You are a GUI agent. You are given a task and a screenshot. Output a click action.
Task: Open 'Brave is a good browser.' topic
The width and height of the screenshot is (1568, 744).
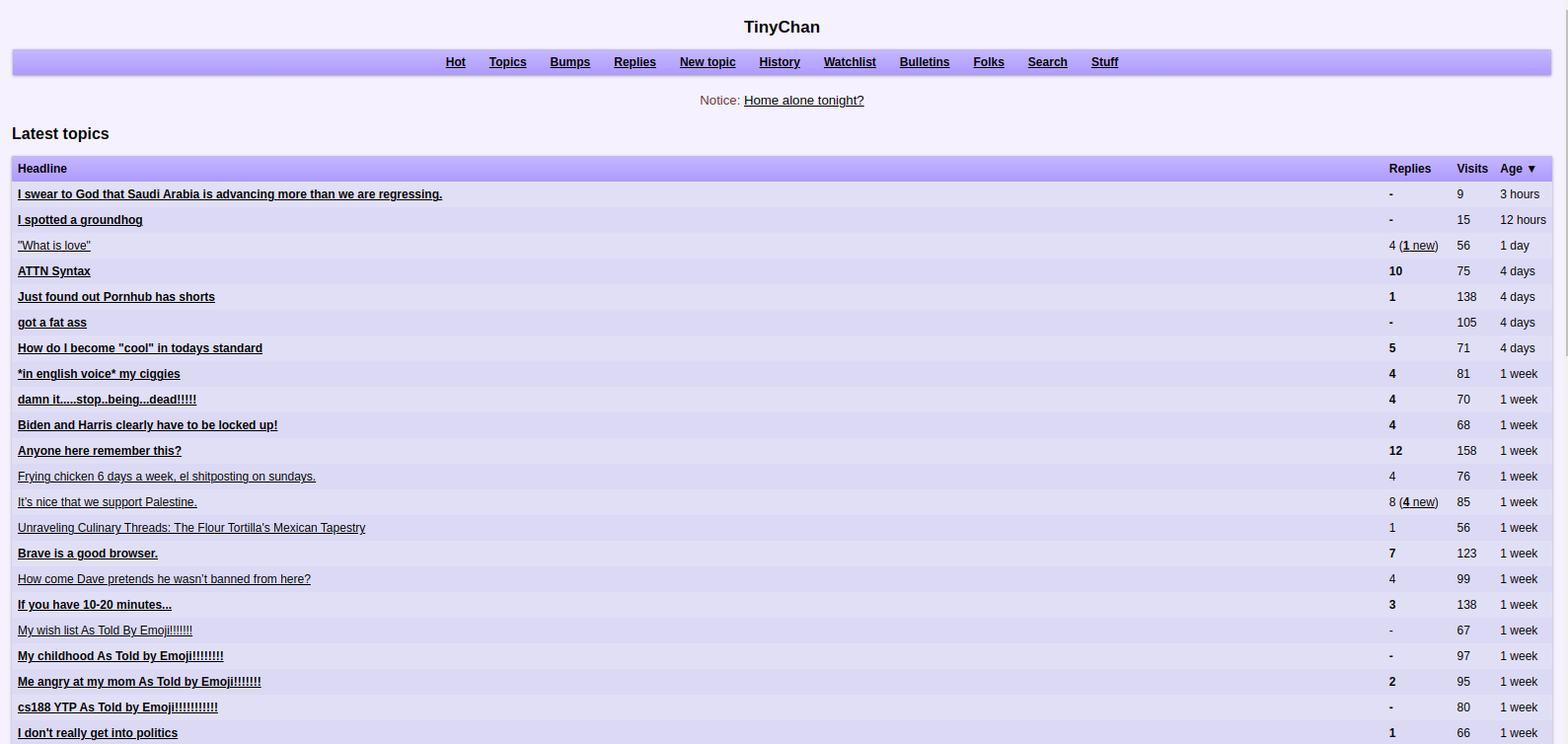coord(88,554)
